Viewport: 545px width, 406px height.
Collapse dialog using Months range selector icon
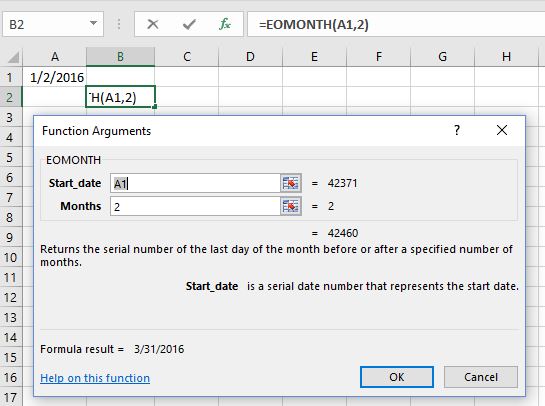[x=291, y=206]
